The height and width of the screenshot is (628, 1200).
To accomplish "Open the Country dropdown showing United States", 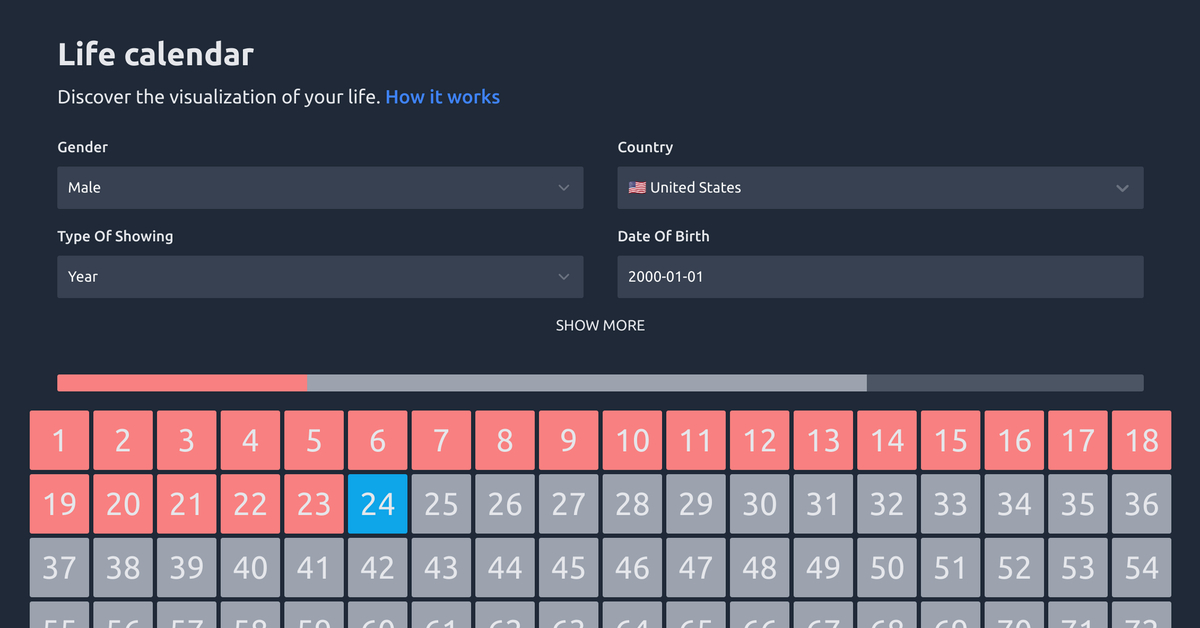I will click(x=880, y=188).
